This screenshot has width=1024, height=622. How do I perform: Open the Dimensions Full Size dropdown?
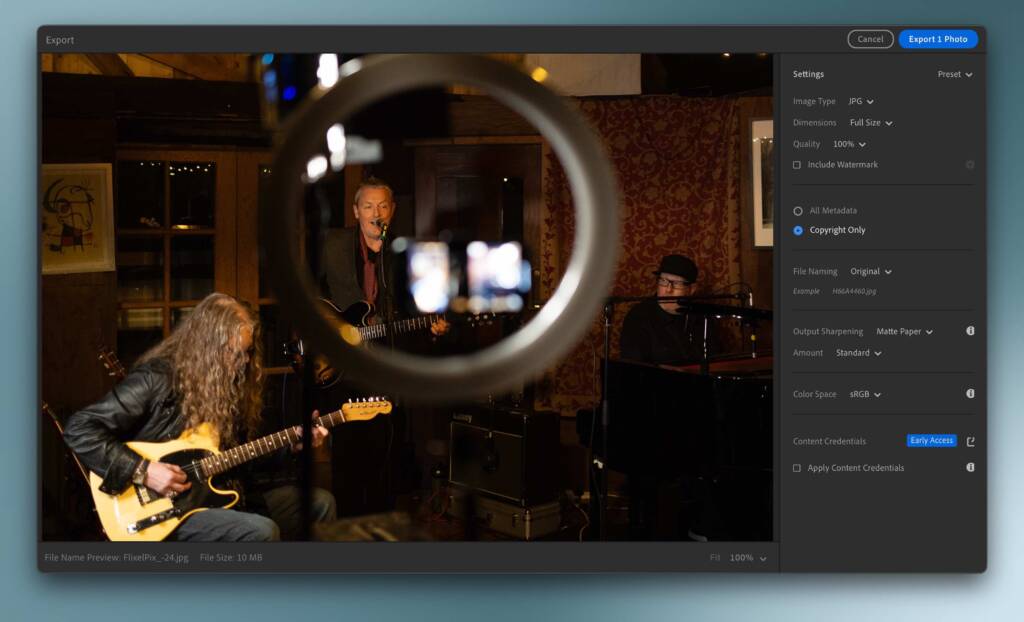coord(871,123)
